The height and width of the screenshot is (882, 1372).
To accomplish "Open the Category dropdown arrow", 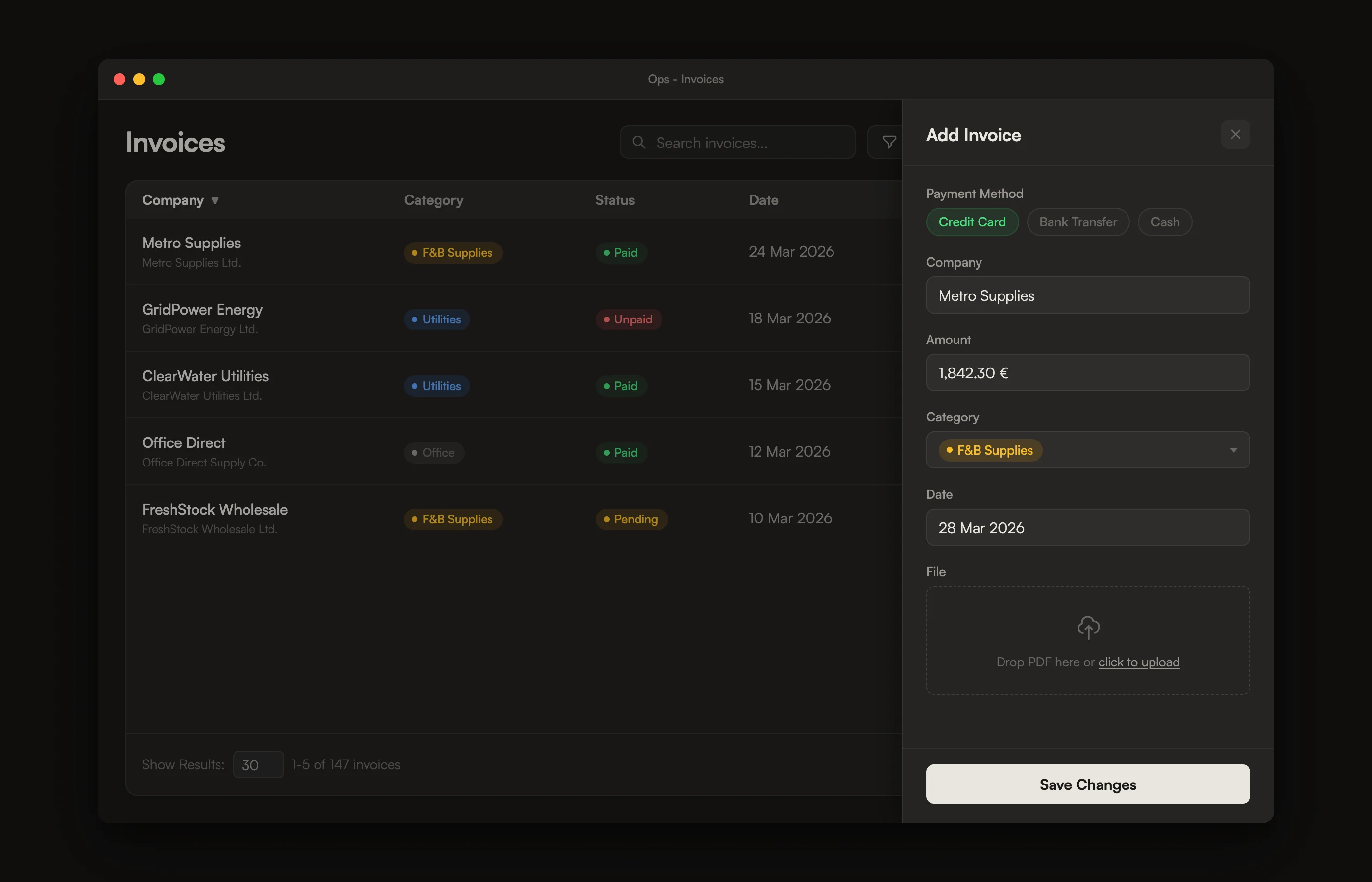I will (x=1233, y=450).
